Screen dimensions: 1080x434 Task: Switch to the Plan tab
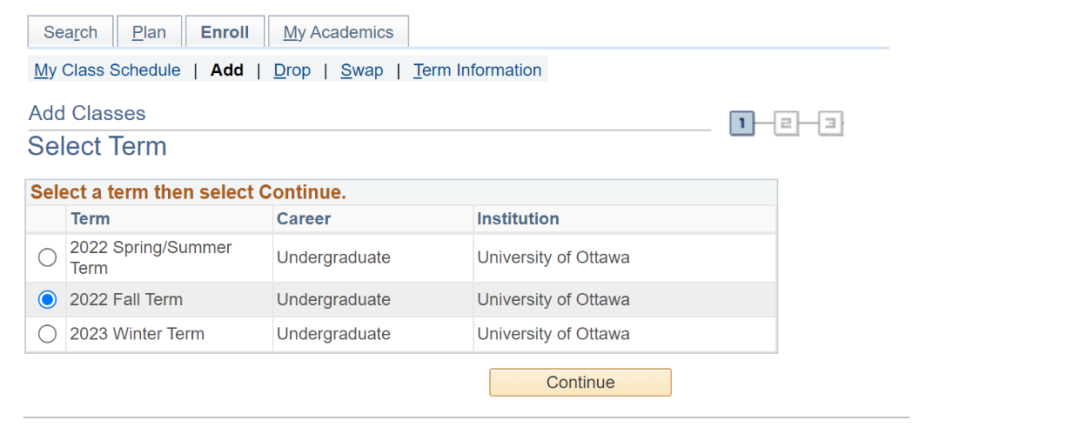(149, 32)
